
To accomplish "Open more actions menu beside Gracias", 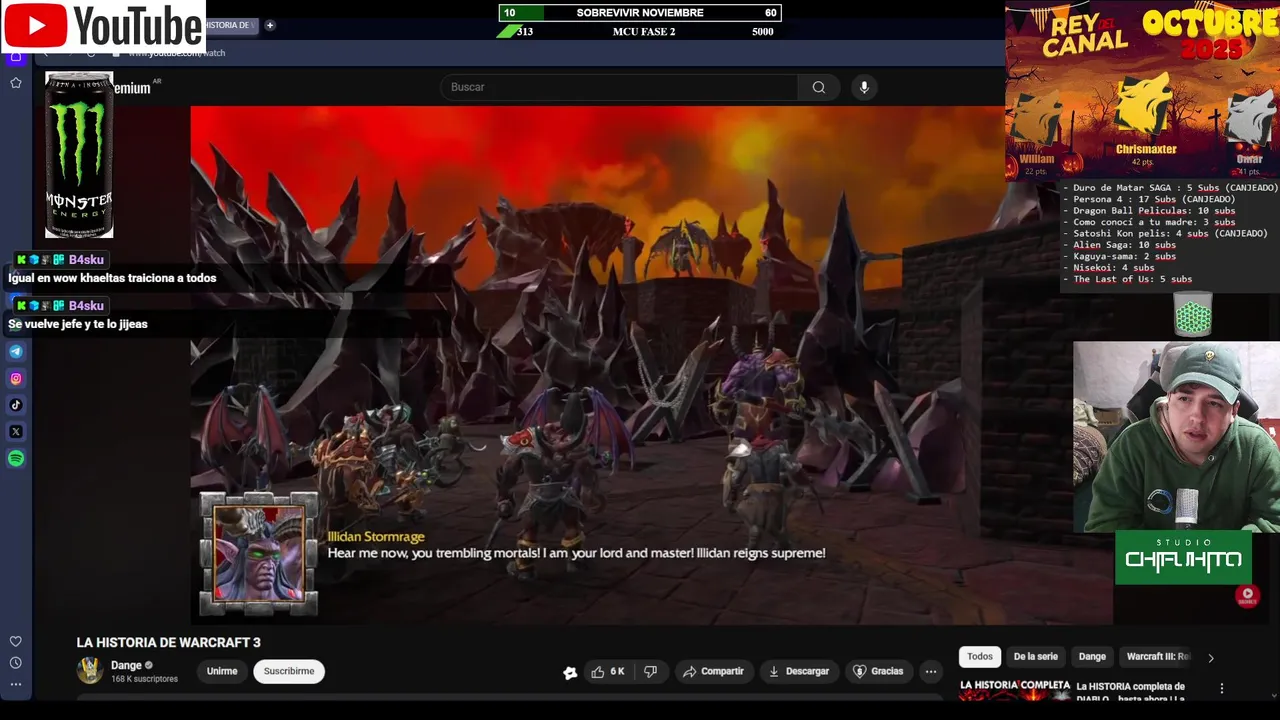I will coord(931,672).
